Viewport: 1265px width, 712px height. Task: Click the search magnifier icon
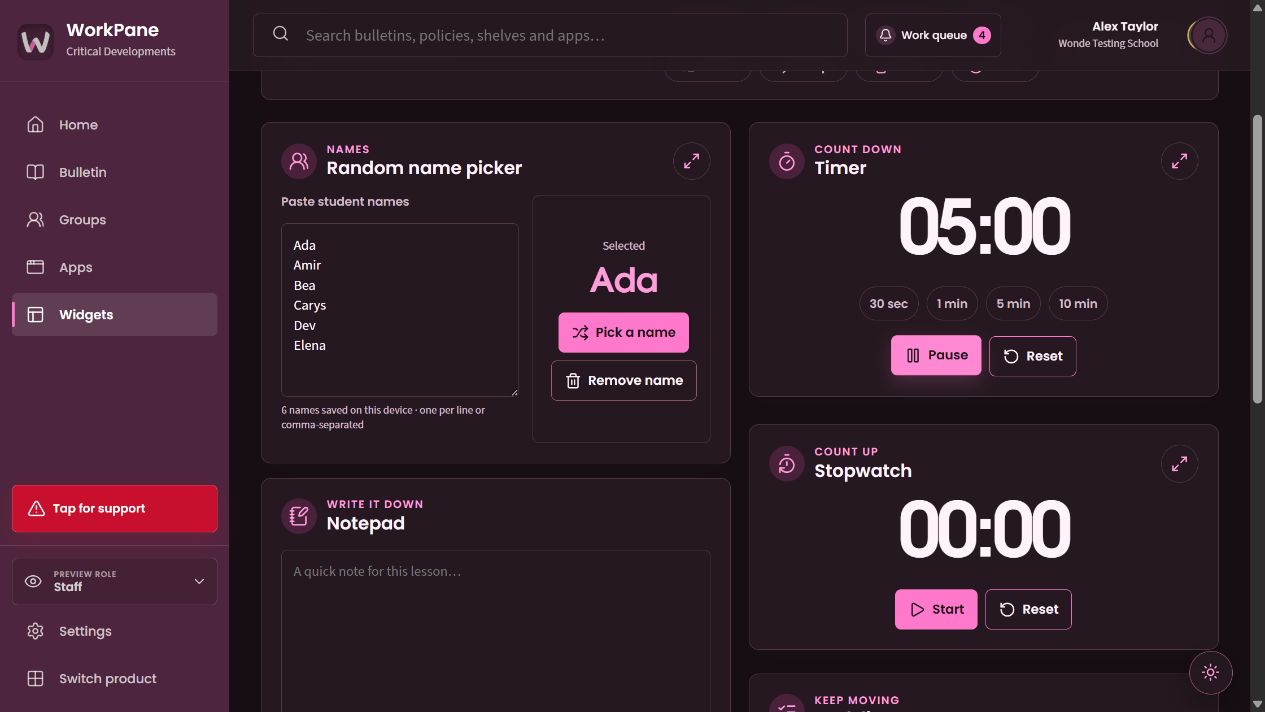pos(281,34)
